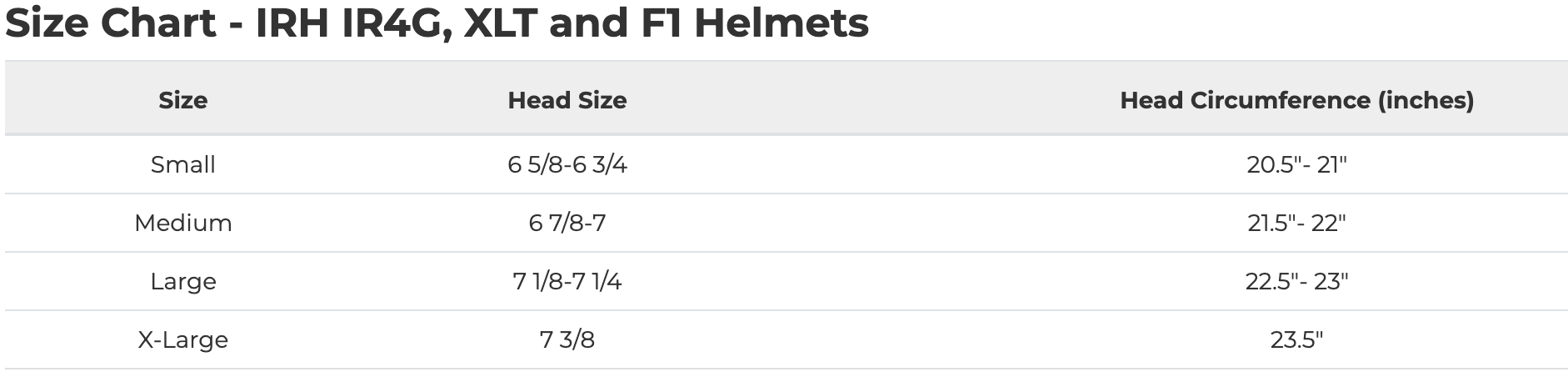
Task: Click the 20.5"- 21" circumference cell
Action: point(1296,165)
